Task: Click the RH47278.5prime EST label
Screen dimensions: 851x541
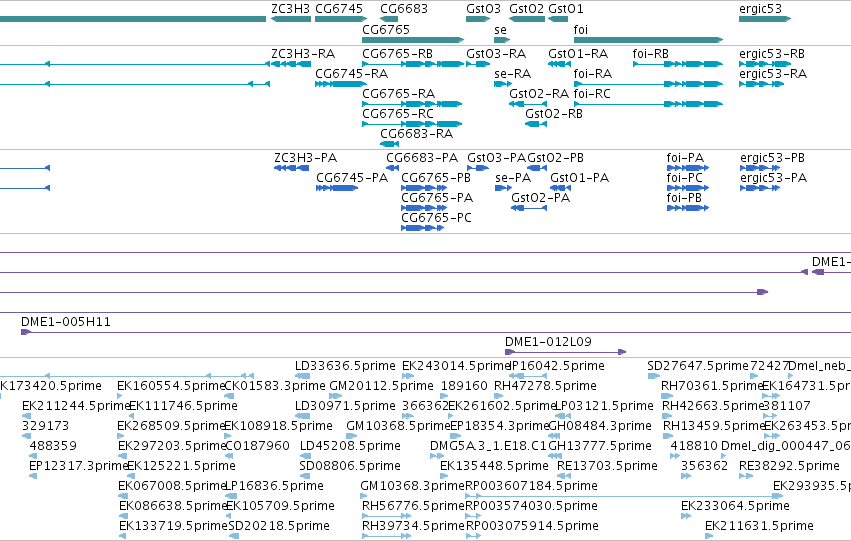Action: [545, 386]
